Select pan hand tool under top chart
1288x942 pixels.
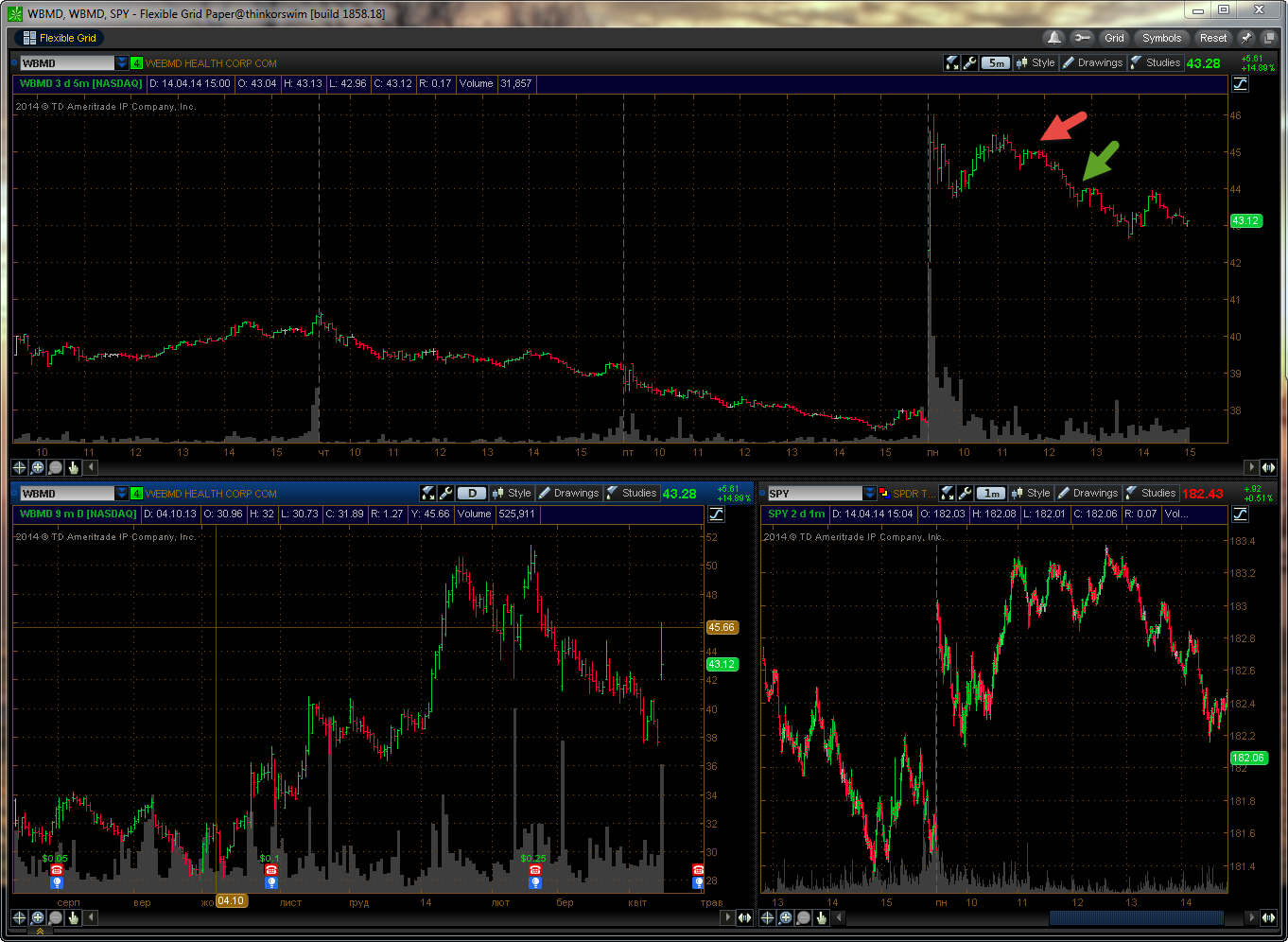[74, 467]
